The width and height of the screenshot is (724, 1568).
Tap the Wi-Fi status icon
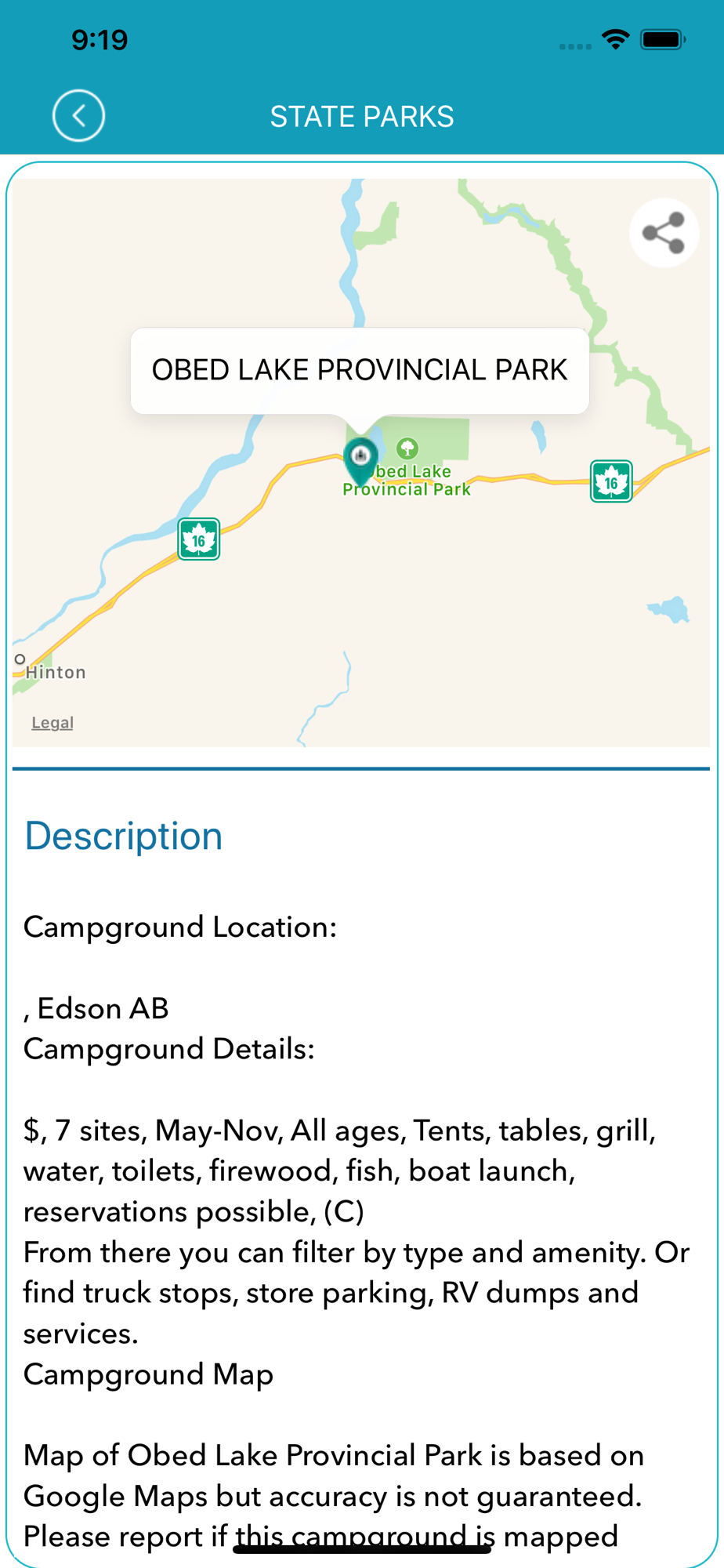616,39
